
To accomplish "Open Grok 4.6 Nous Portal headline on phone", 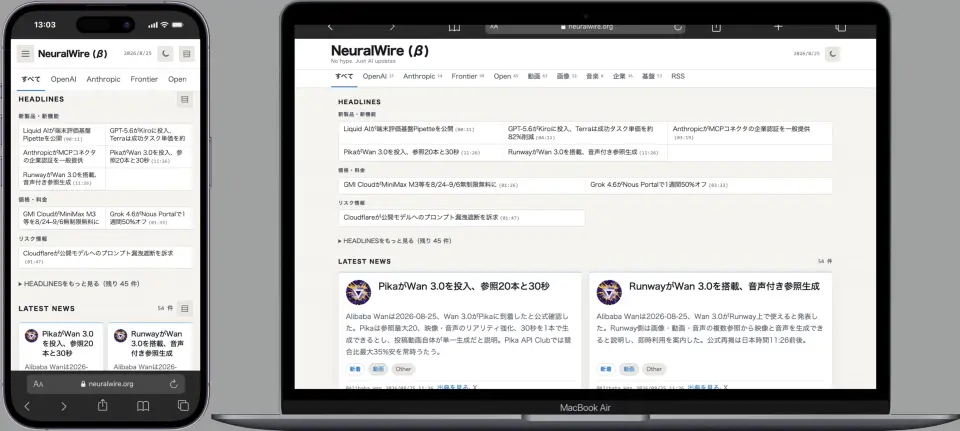I will pos(148,218).
